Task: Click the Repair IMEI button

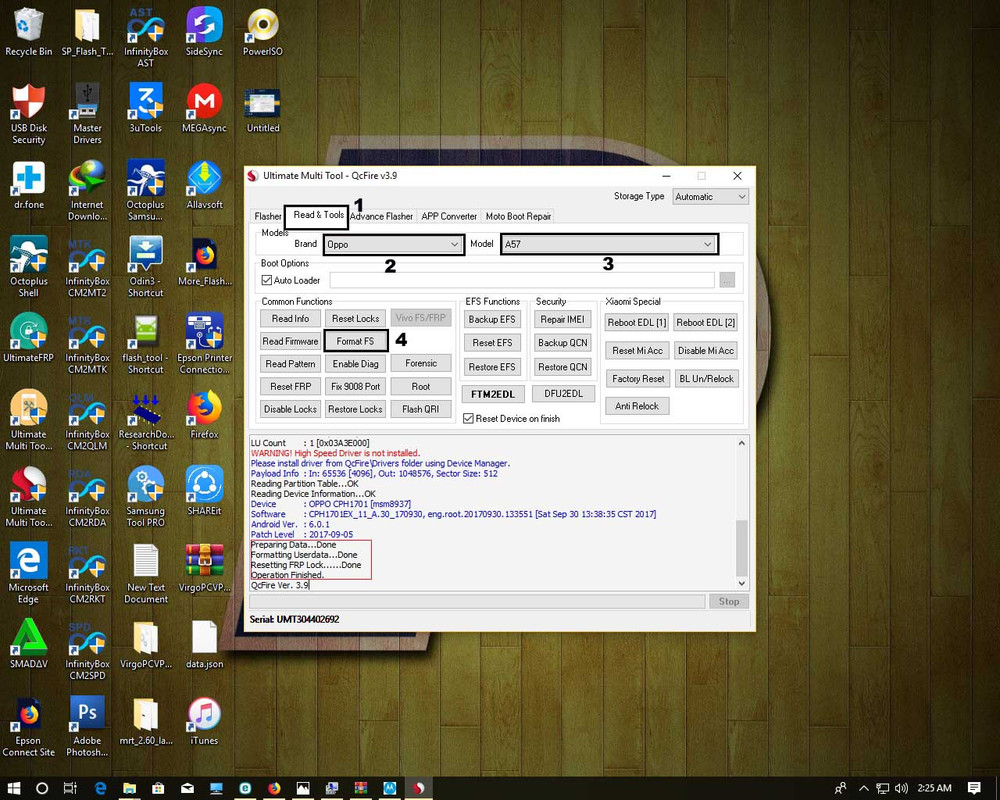Action: 562,319
